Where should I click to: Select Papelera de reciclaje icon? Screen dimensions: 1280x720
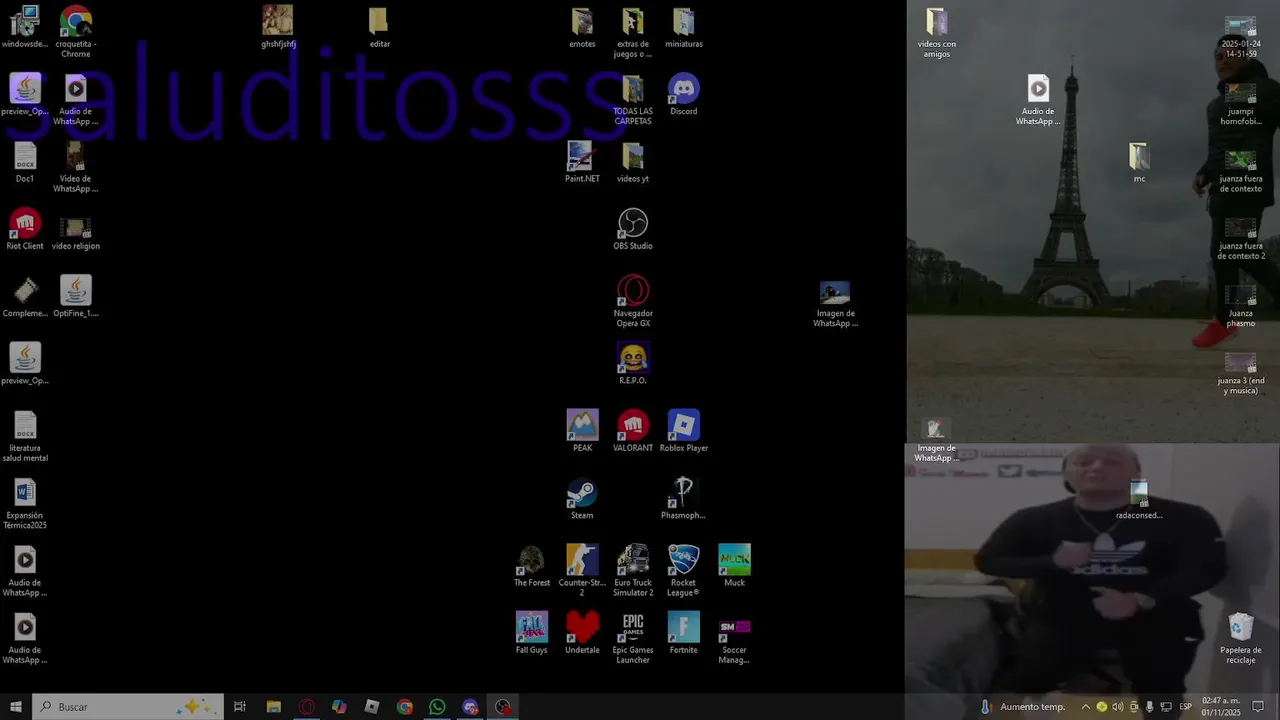1241,638
